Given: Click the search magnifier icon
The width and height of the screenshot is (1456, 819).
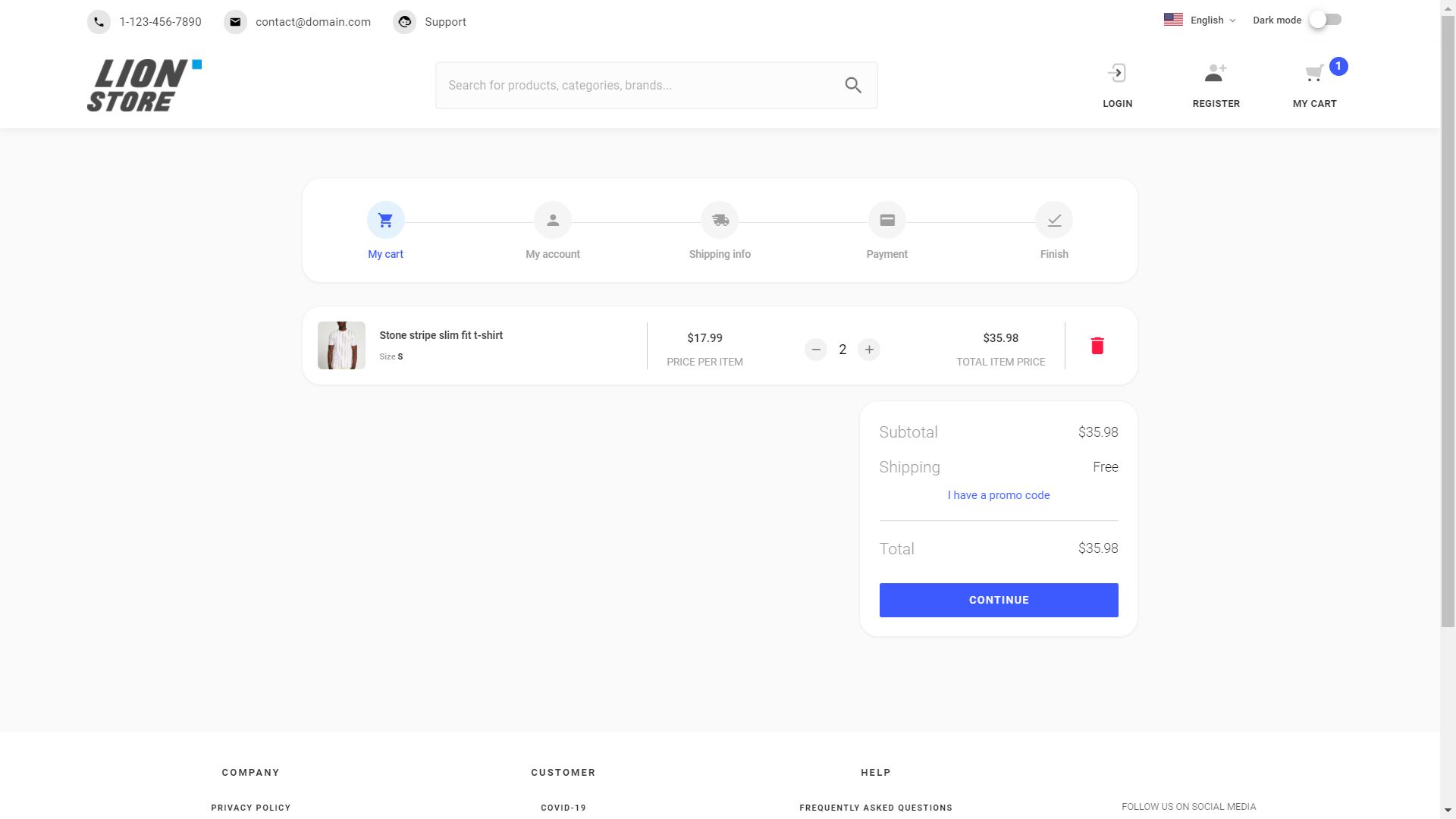Looking at the screenshot, I should click(x=853, y=85).
